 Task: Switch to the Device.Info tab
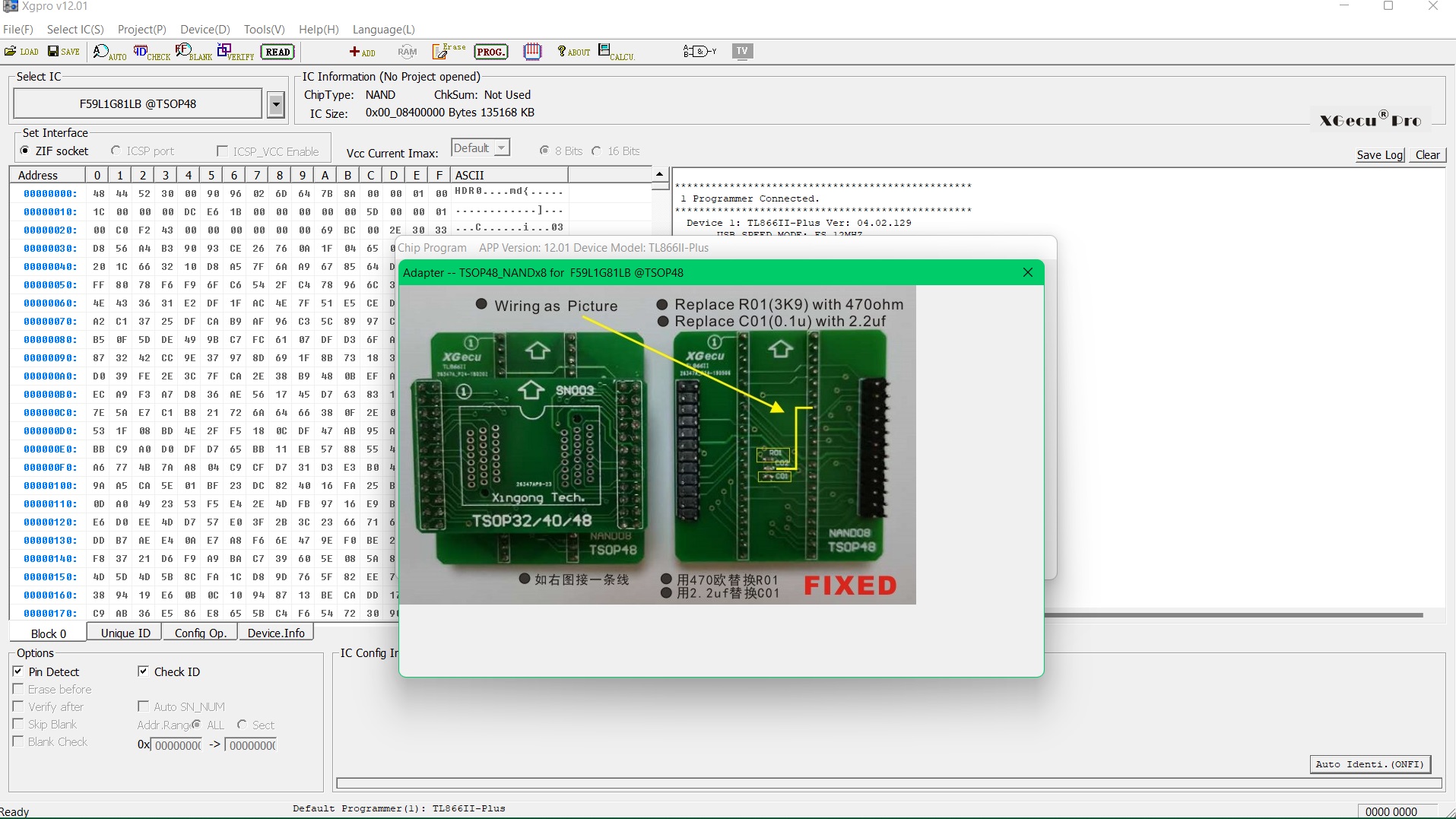click(x=276, y=633)
